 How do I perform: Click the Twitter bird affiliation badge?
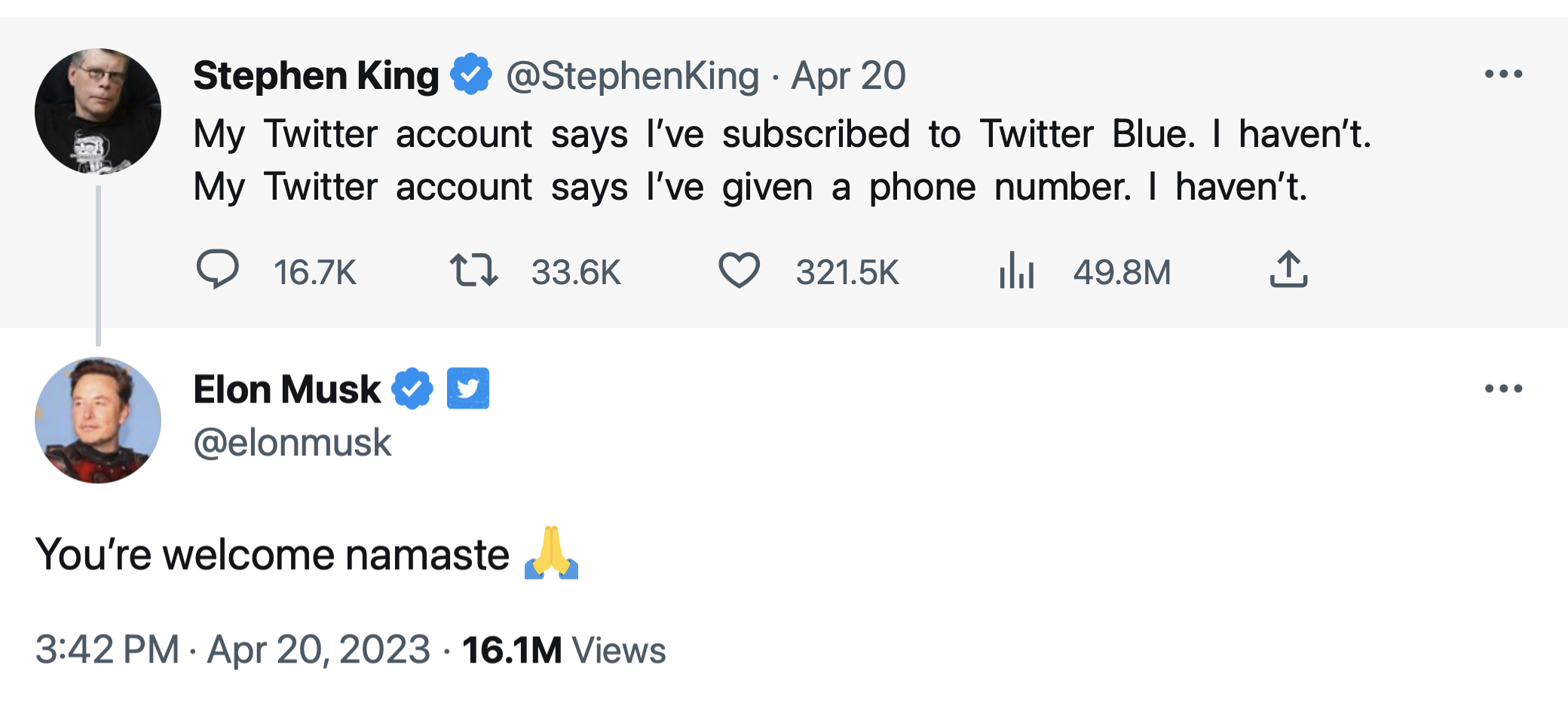coord(468,389)
